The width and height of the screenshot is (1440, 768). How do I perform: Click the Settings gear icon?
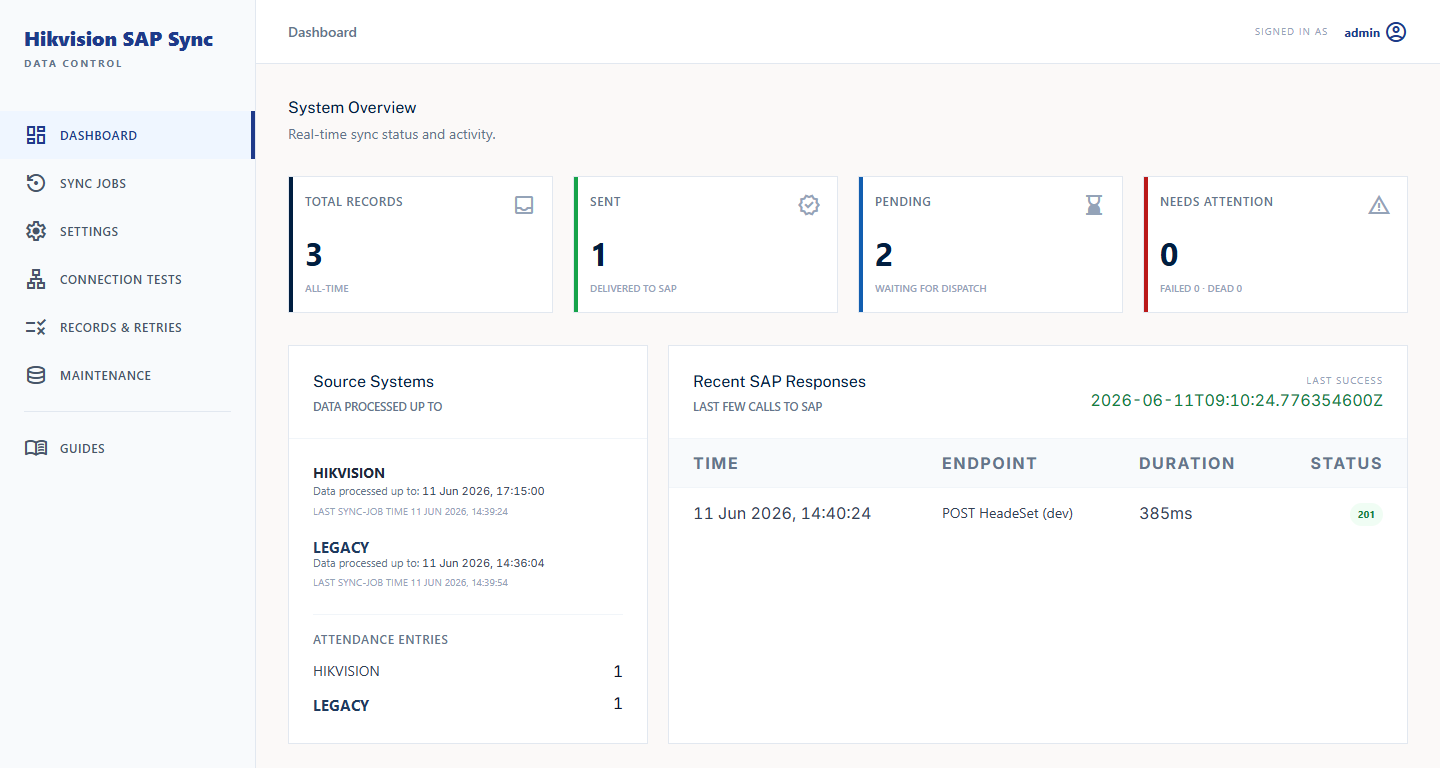coord(36,231)
